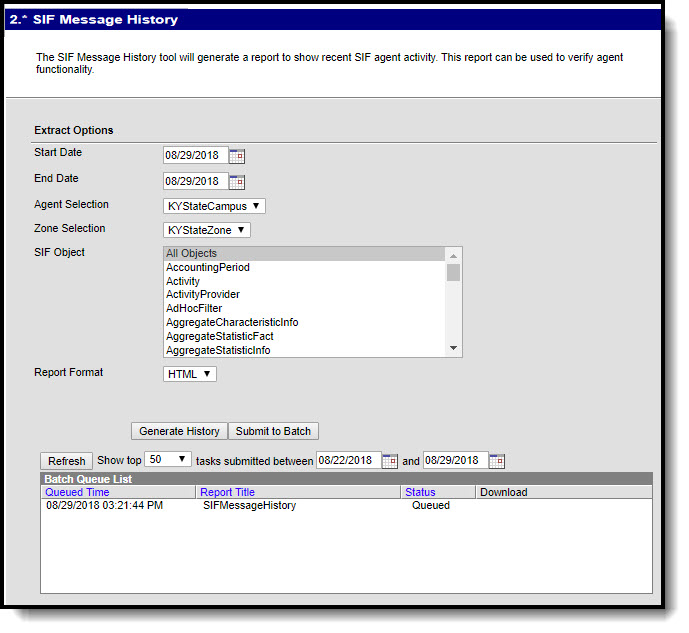
Task: Open the End Date calendar picker
Action: click(x=236, y=181)
